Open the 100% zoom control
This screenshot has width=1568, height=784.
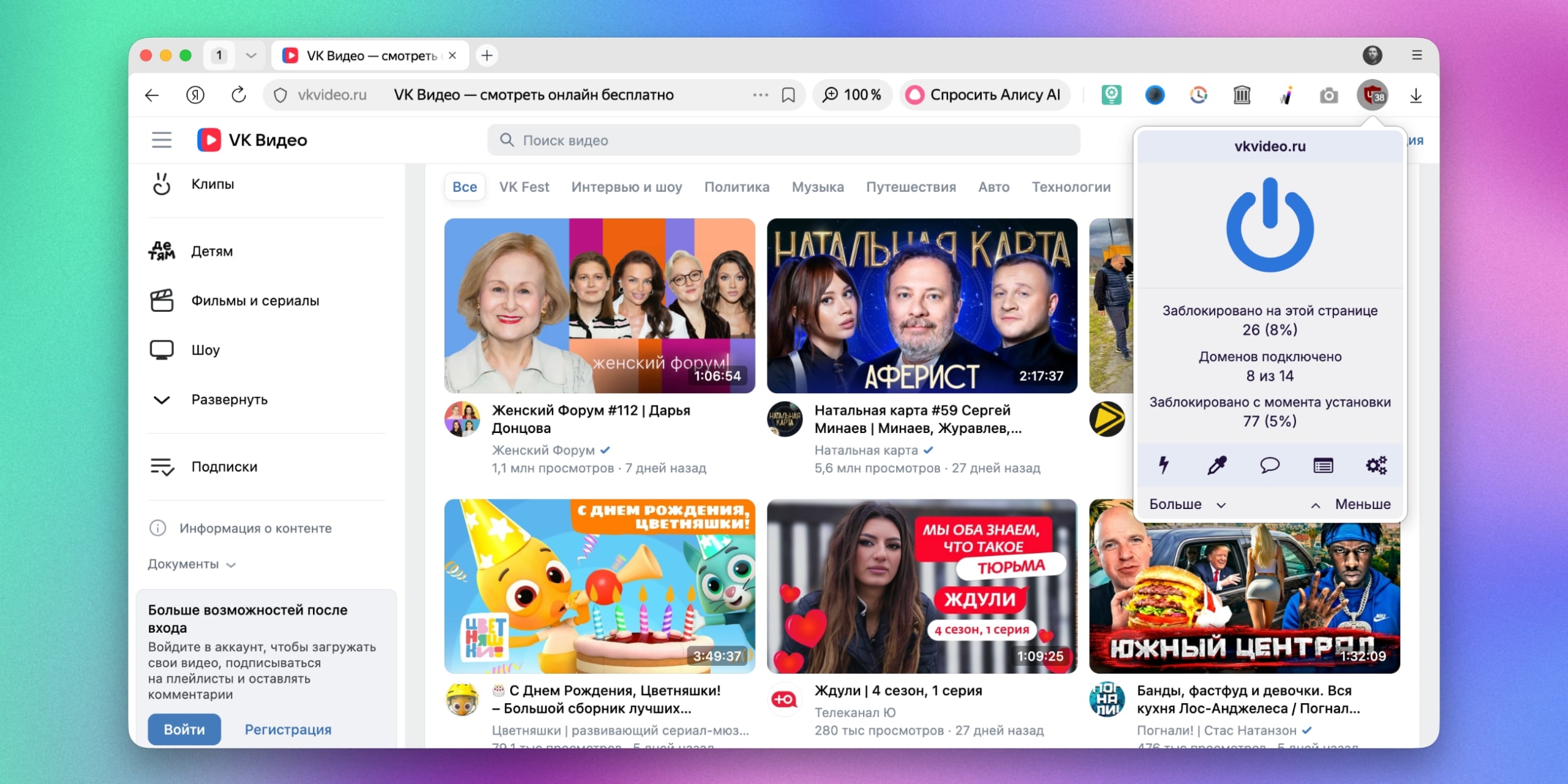point(852,95)
